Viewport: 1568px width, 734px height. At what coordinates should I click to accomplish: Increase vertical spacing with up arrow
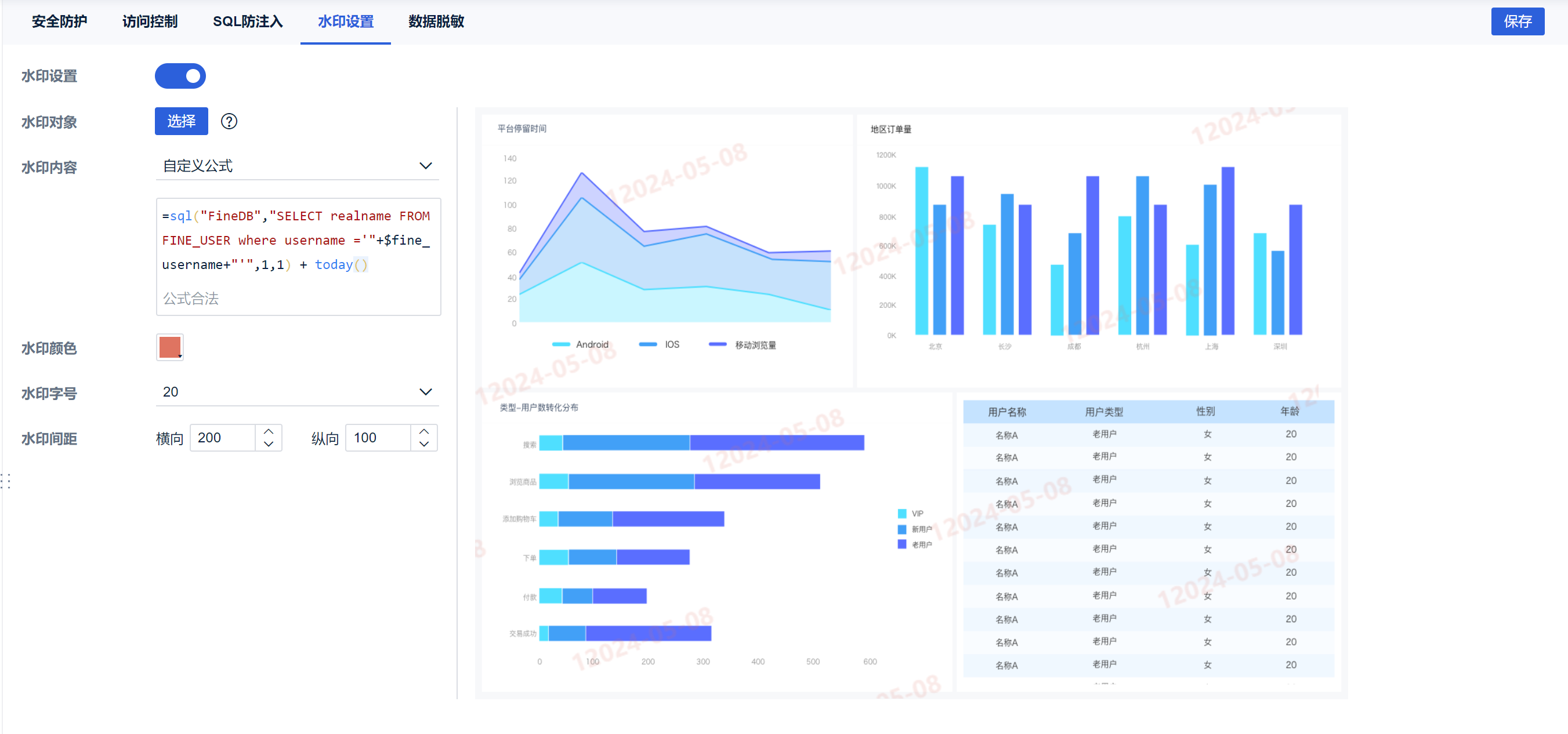424,431
